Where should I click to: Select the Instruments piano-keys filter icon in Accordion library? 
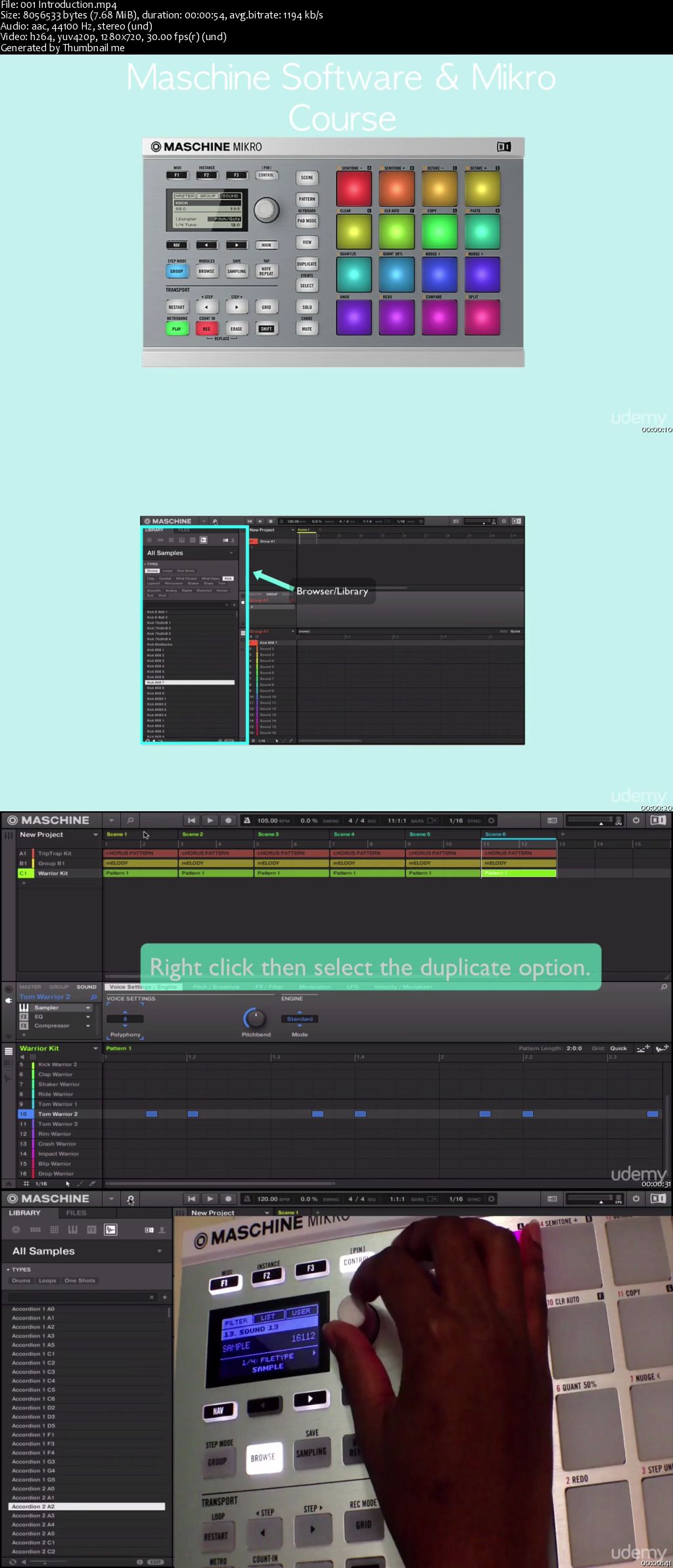pos(73,1230)
